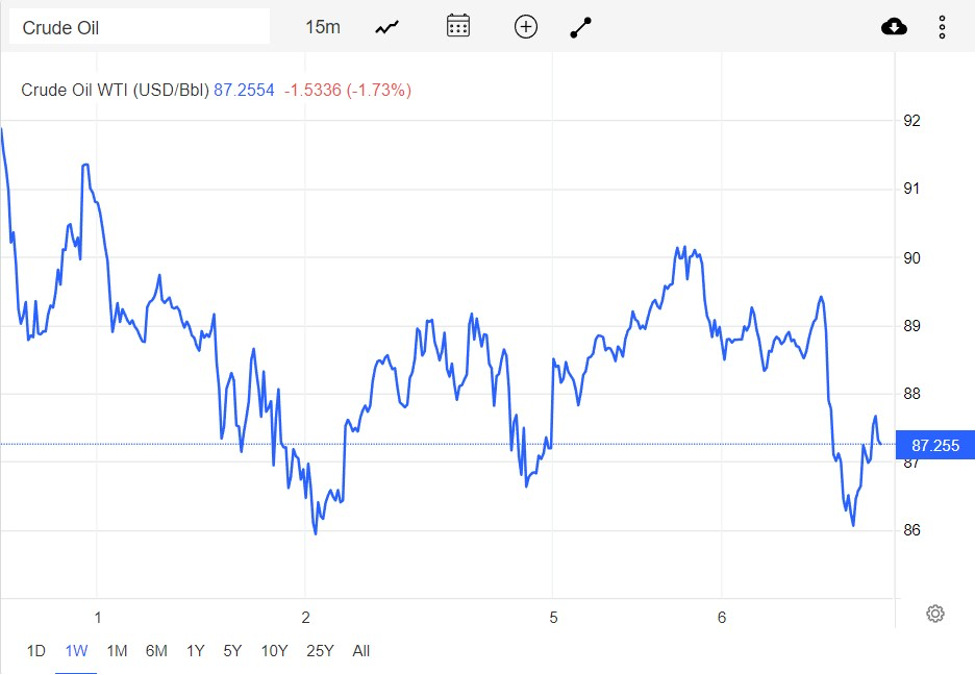Screen dimensions: 977x675
Task: Switch to the 1M time range
Action: [x=117, y=651]
